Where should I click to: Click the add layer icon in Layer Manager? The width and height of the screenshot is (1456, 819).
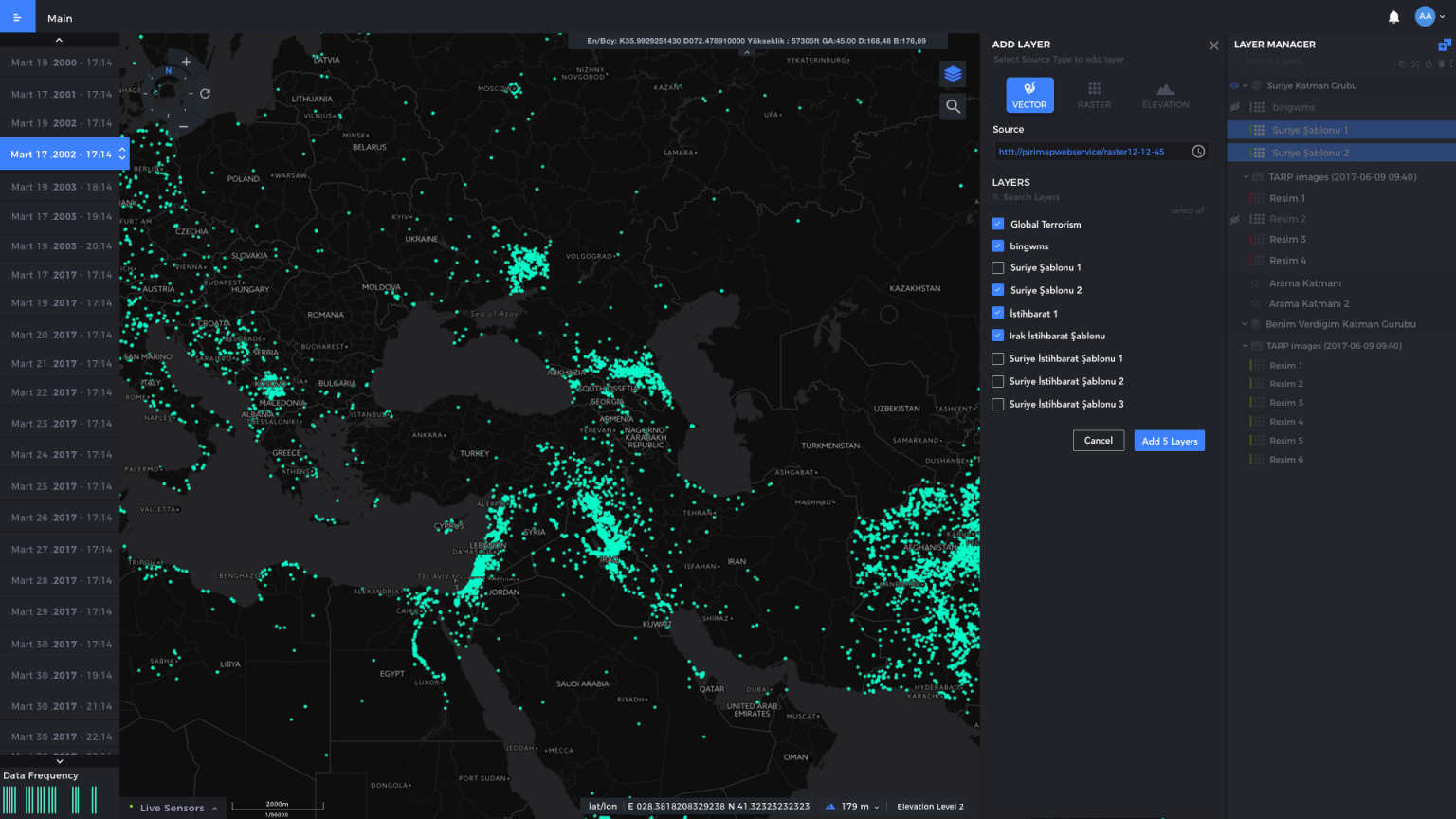point(1444,45)
